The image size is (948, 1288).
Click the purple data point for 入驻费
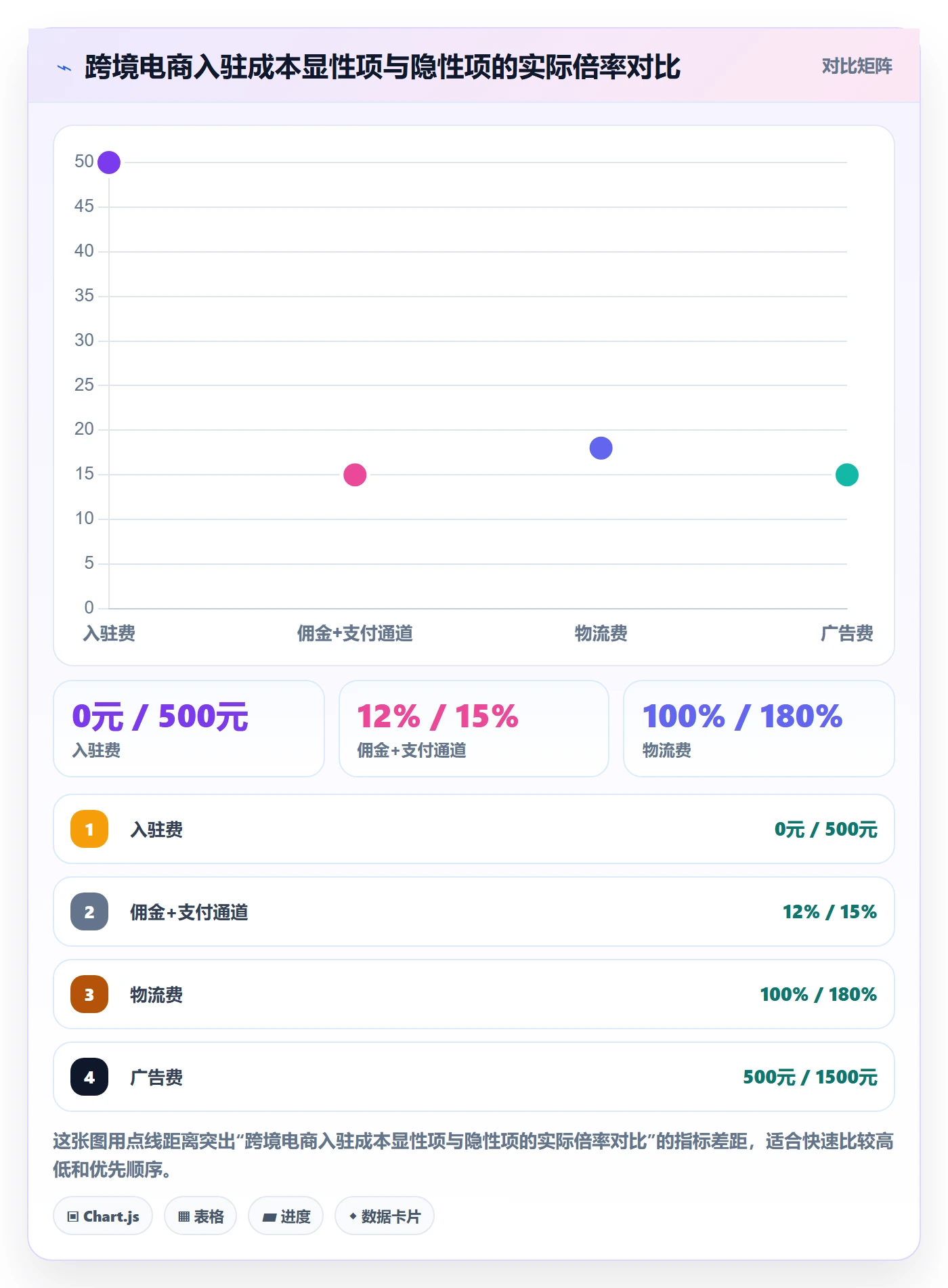point(109,163)
